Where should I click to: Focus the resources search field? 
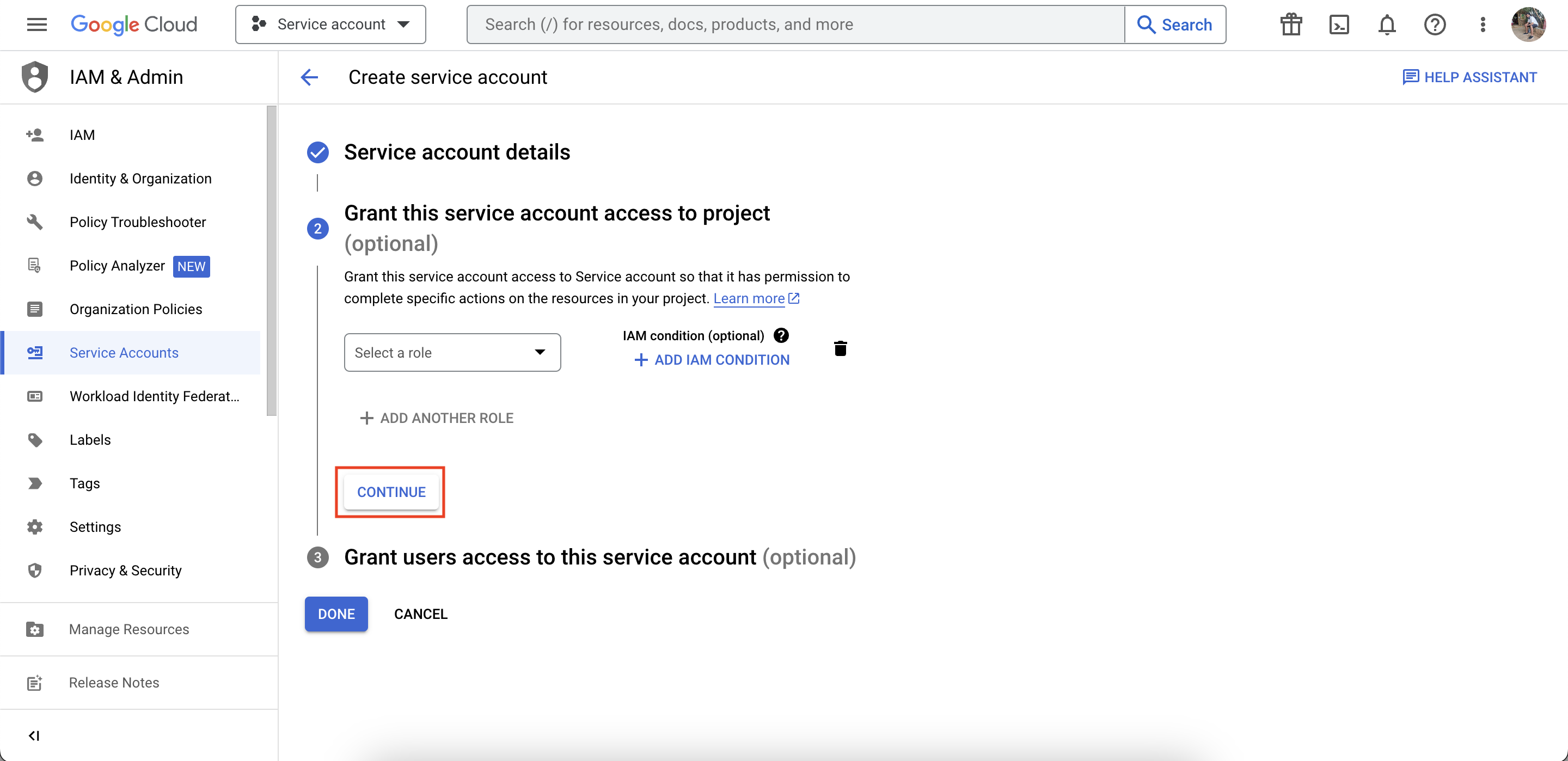click(x=795, y=24)
